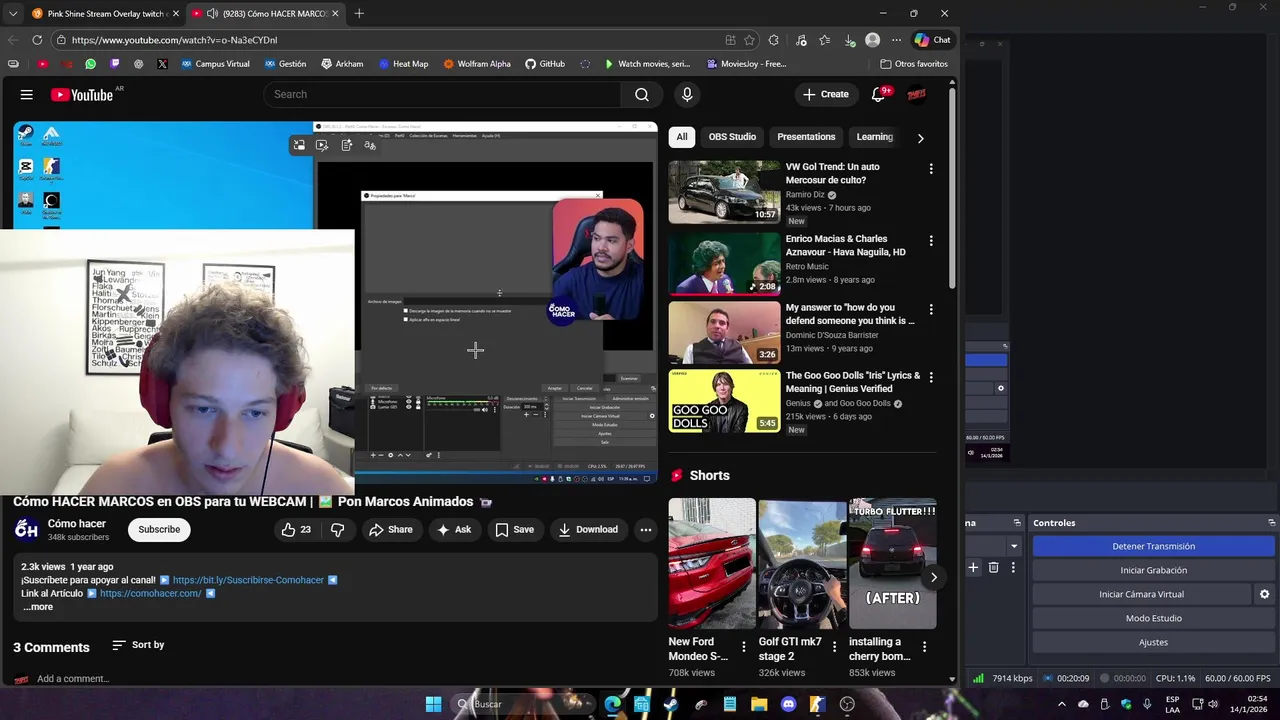This screenshot has height=720, width=1280.
Task: Open the X bookmark icon
Action: click(162, 64)
